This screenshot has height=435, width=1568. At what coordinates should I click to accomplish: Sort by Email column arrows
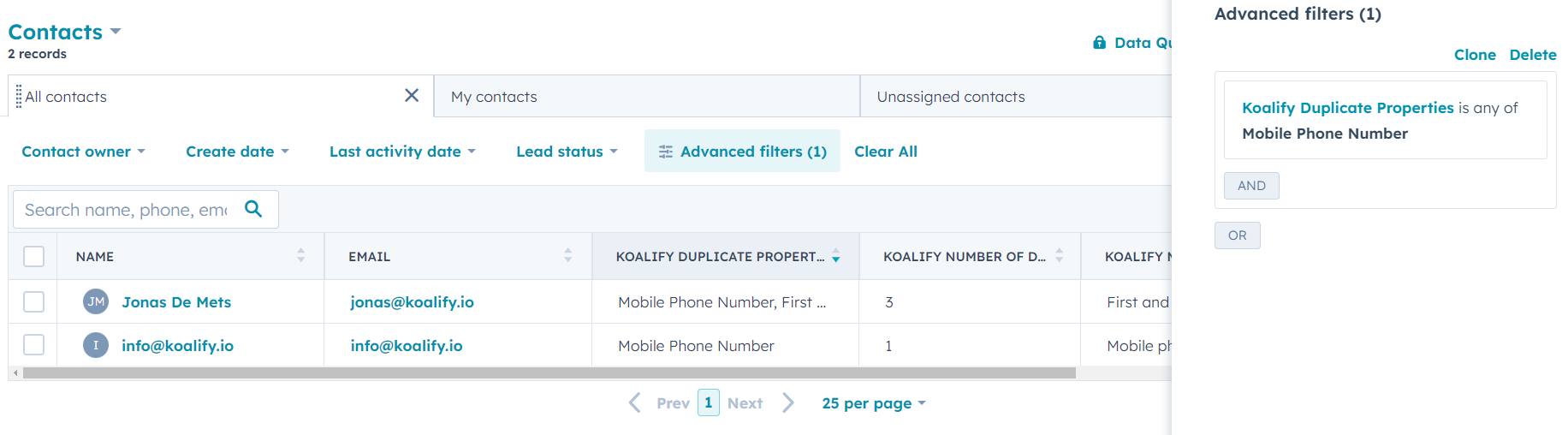567,255
